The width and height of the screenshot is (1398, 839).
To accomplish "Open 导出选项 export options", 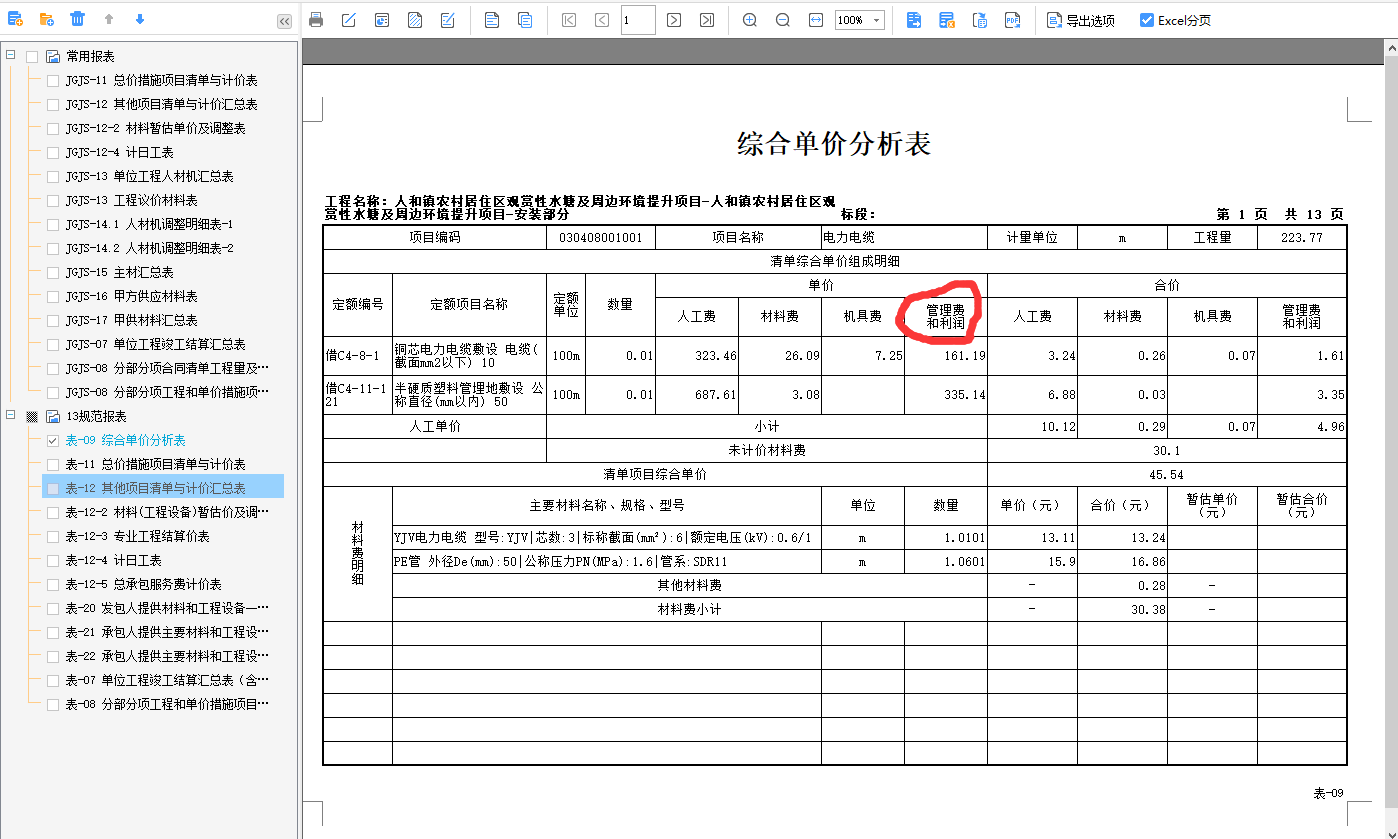I will pyautogui.click(x=1081, y=20).
